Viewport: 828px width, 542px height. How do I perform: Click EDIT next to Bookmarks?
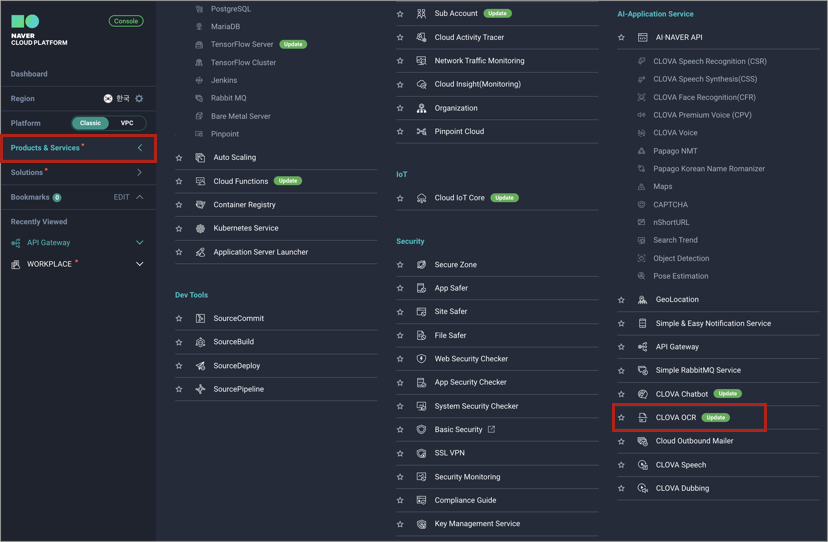pos(121,197)
